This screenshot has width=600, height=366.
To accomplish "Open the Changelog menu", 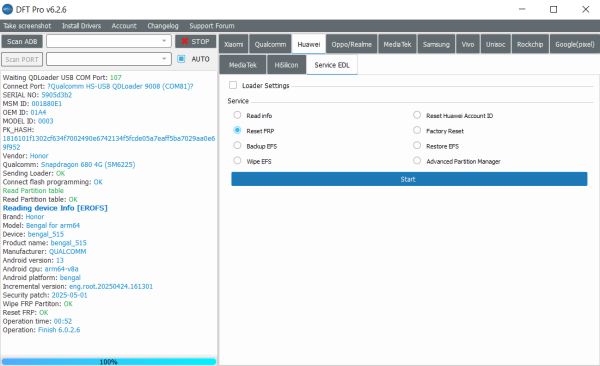I will point(163,26).
